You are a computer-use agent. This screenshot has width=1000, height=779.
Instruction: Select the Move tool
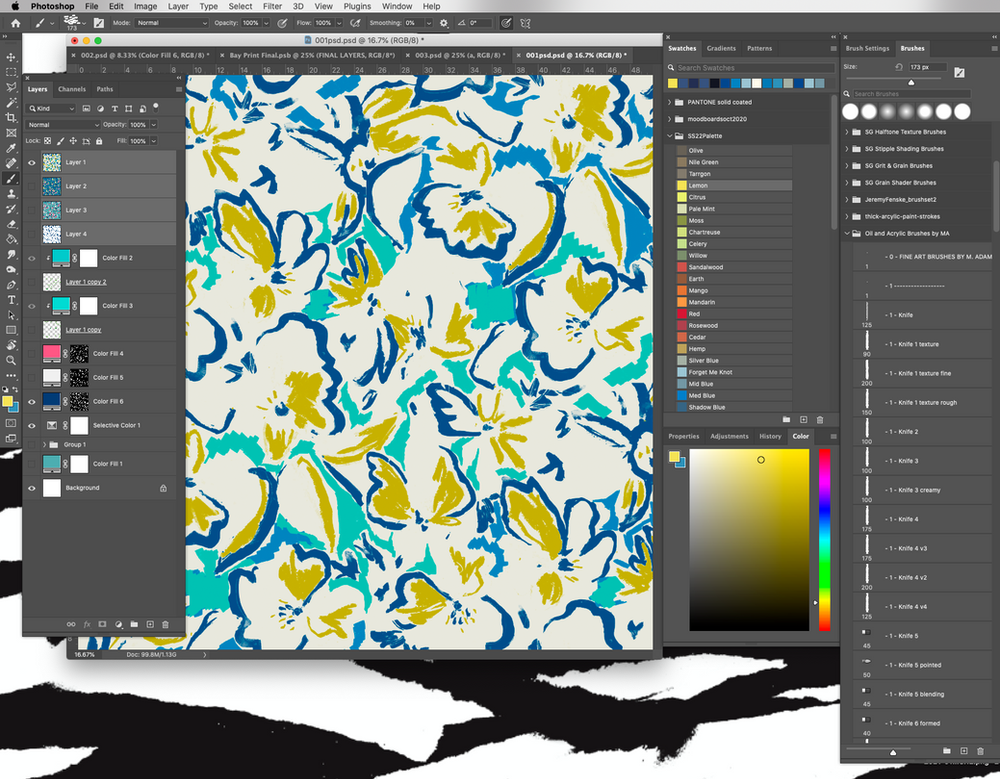click(x=12, y=57)
